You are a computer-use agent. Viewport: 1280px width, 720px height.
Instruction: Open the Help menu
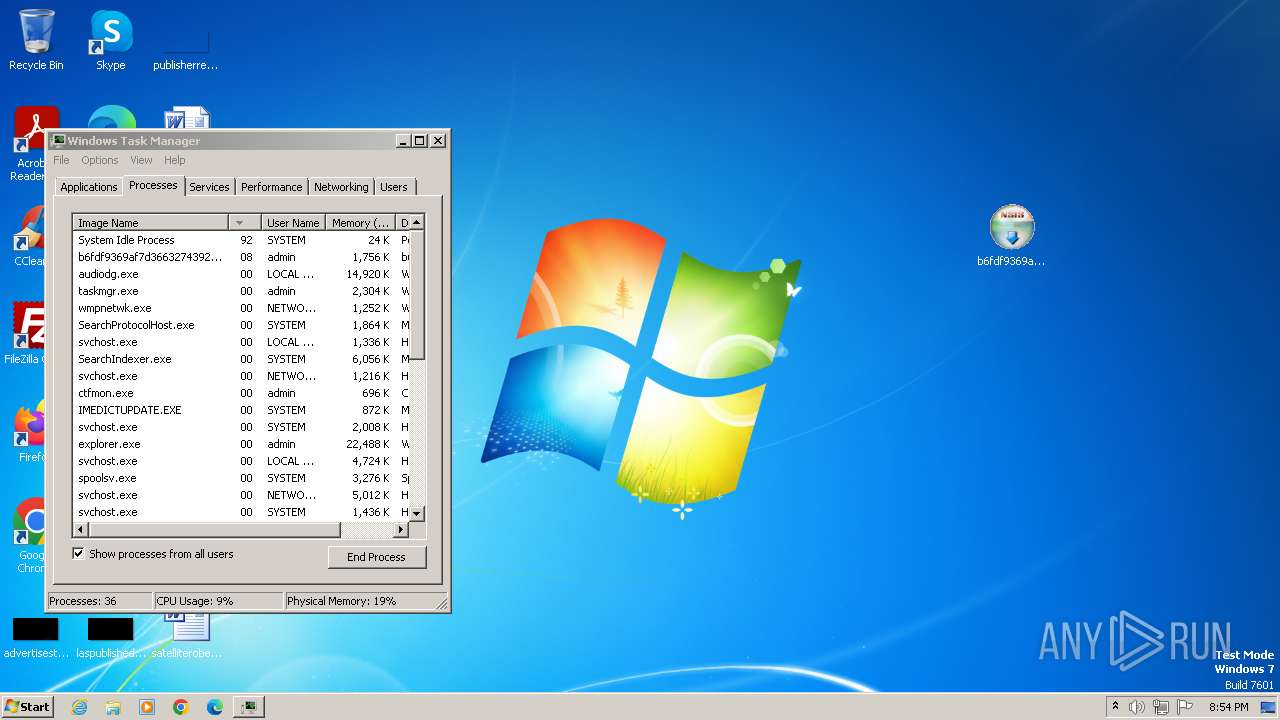point(175,160)
